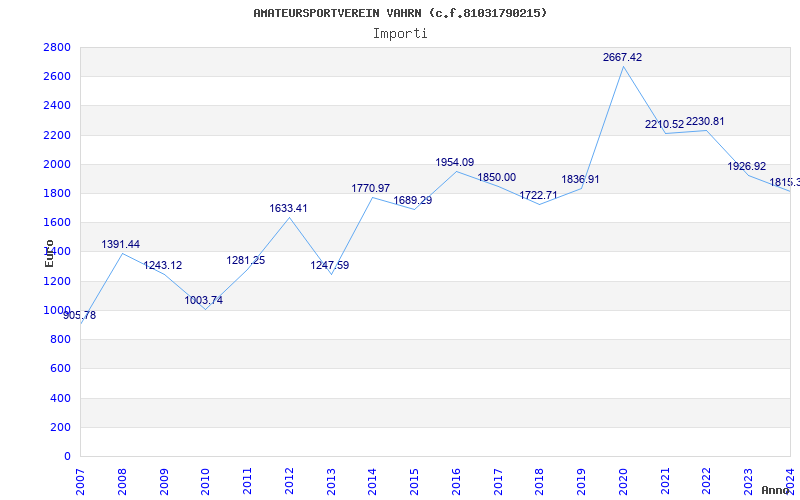The height and width of the screenshot is (500, 800).
Task: Click the 1003.74 data point label
Action: pyautogui.click(x=204, y=301)
